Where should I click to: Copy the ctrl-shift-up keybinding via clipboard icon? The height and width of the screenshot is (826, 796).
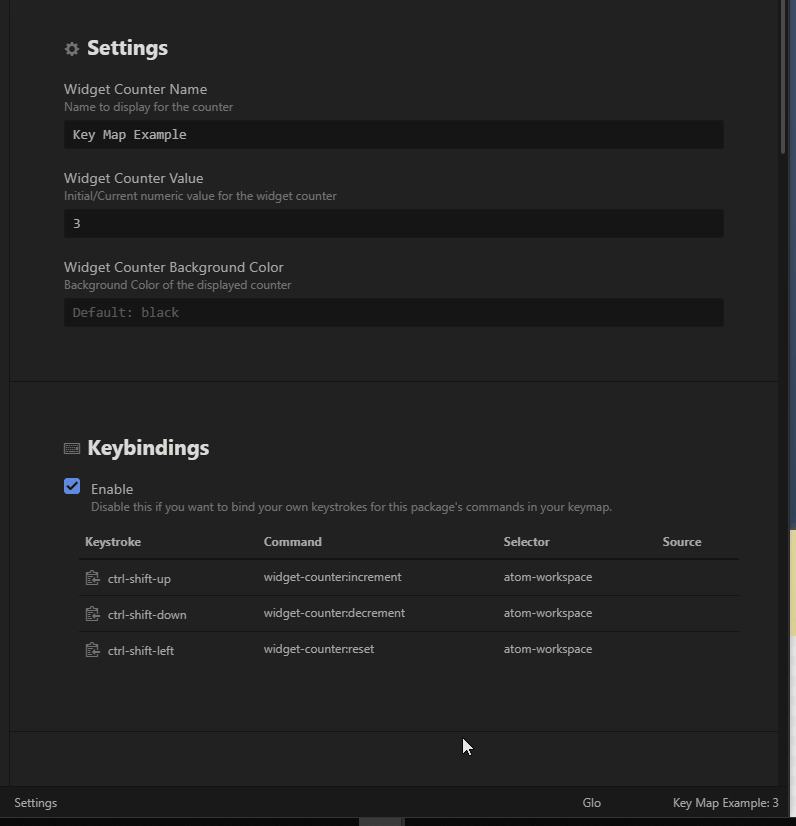click(93, 578)
